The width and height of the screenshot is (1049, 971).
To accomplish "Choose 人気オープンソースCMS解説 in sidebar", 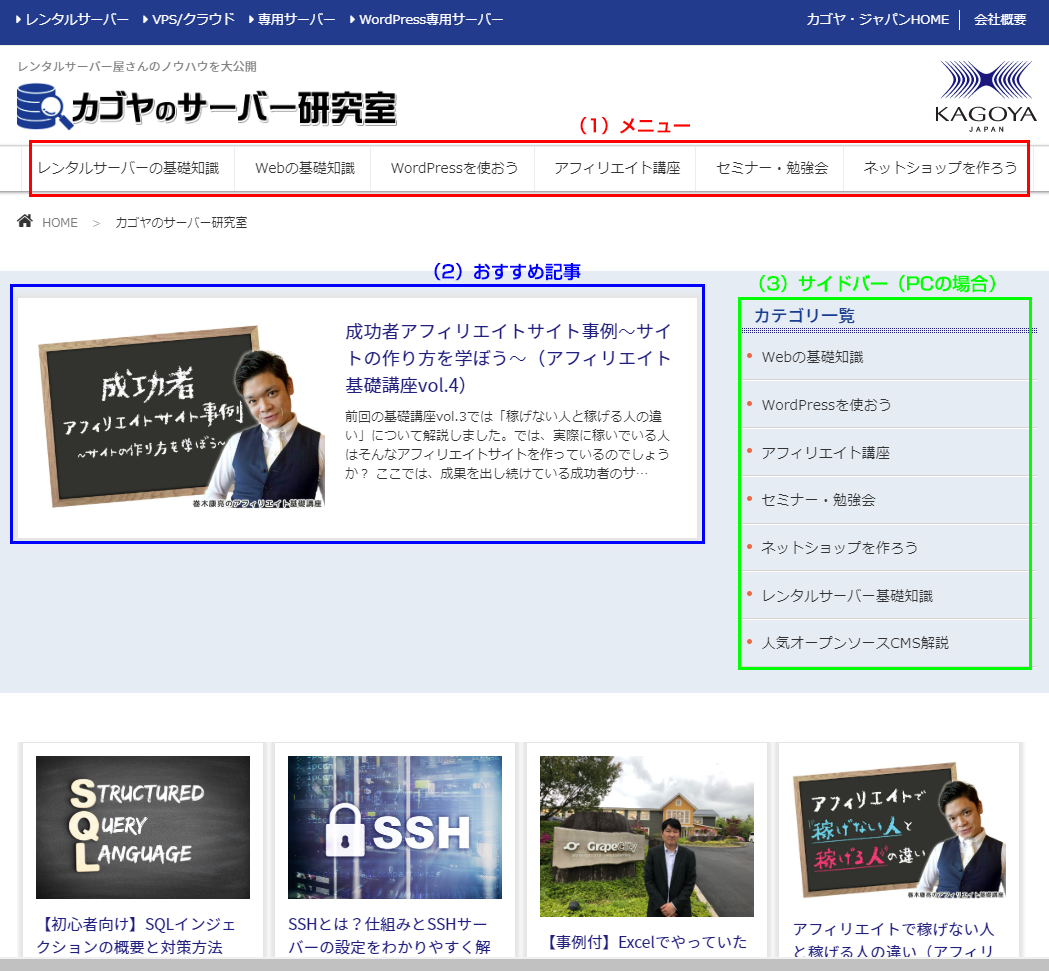I will (x=855, y=643).
